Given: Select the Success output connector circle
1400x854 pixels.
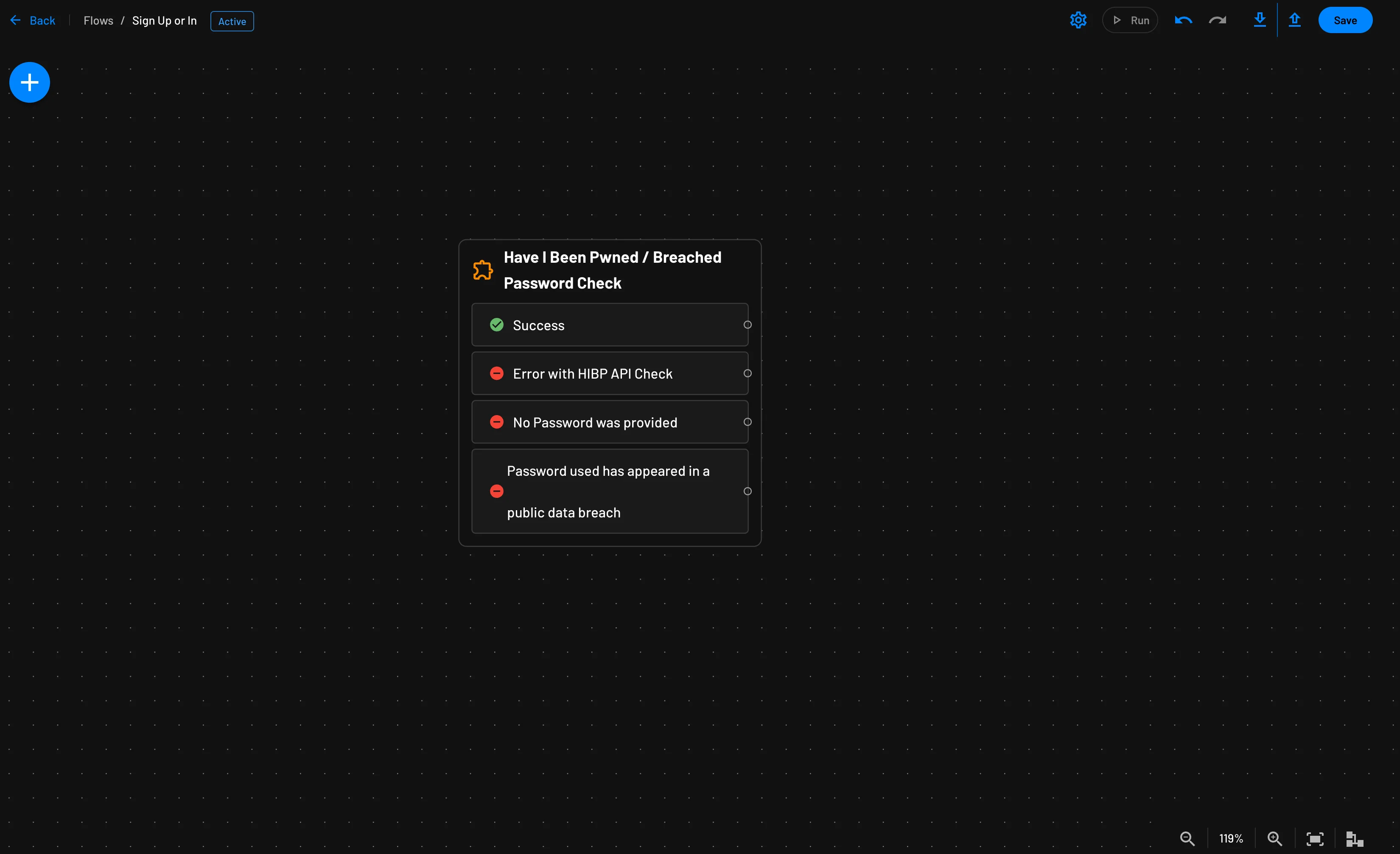Looking at the screenshot, I should (748, 325).
